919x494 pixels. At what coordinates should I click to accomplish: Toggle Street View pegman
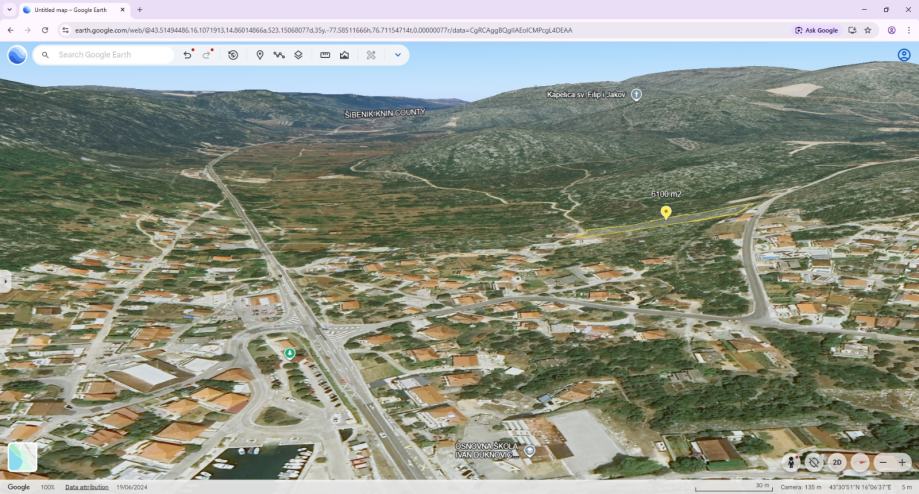pyautogui.click(x=792, y=463)
